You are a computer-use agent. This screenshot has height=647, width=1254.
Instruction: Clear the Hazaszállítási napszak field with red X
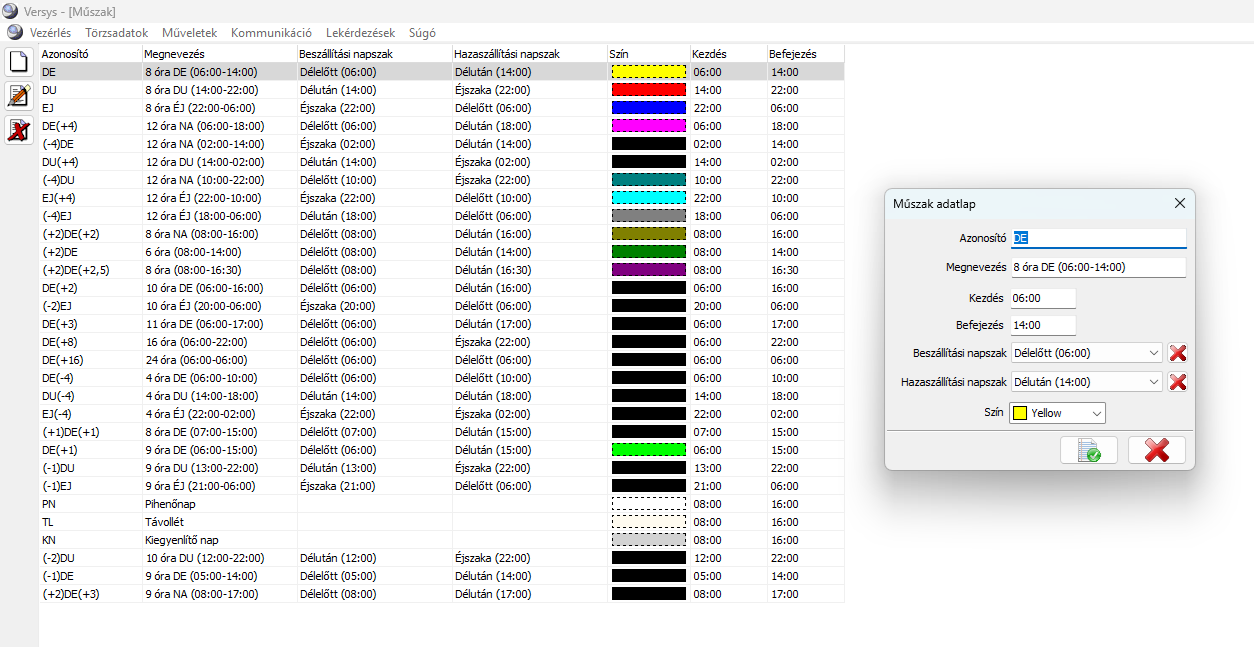[x=1177, y=382]
